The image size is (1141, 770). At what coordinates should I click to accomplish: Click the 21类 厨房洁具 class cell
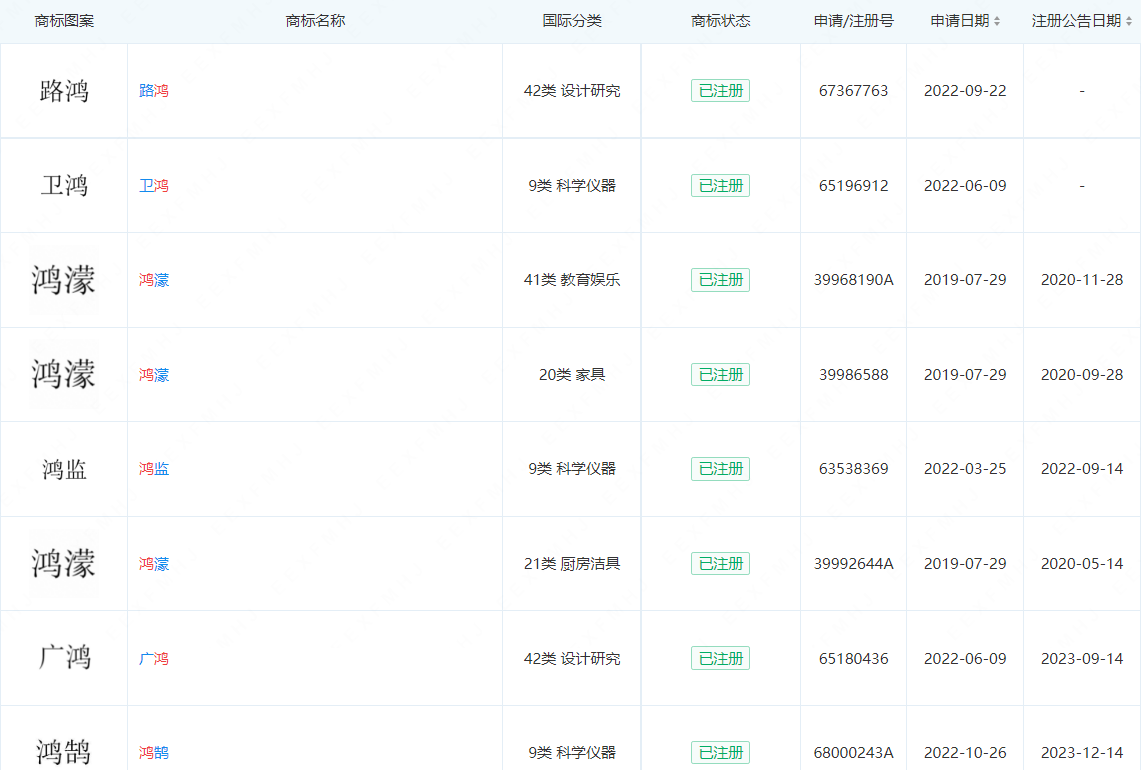(572, 564)
